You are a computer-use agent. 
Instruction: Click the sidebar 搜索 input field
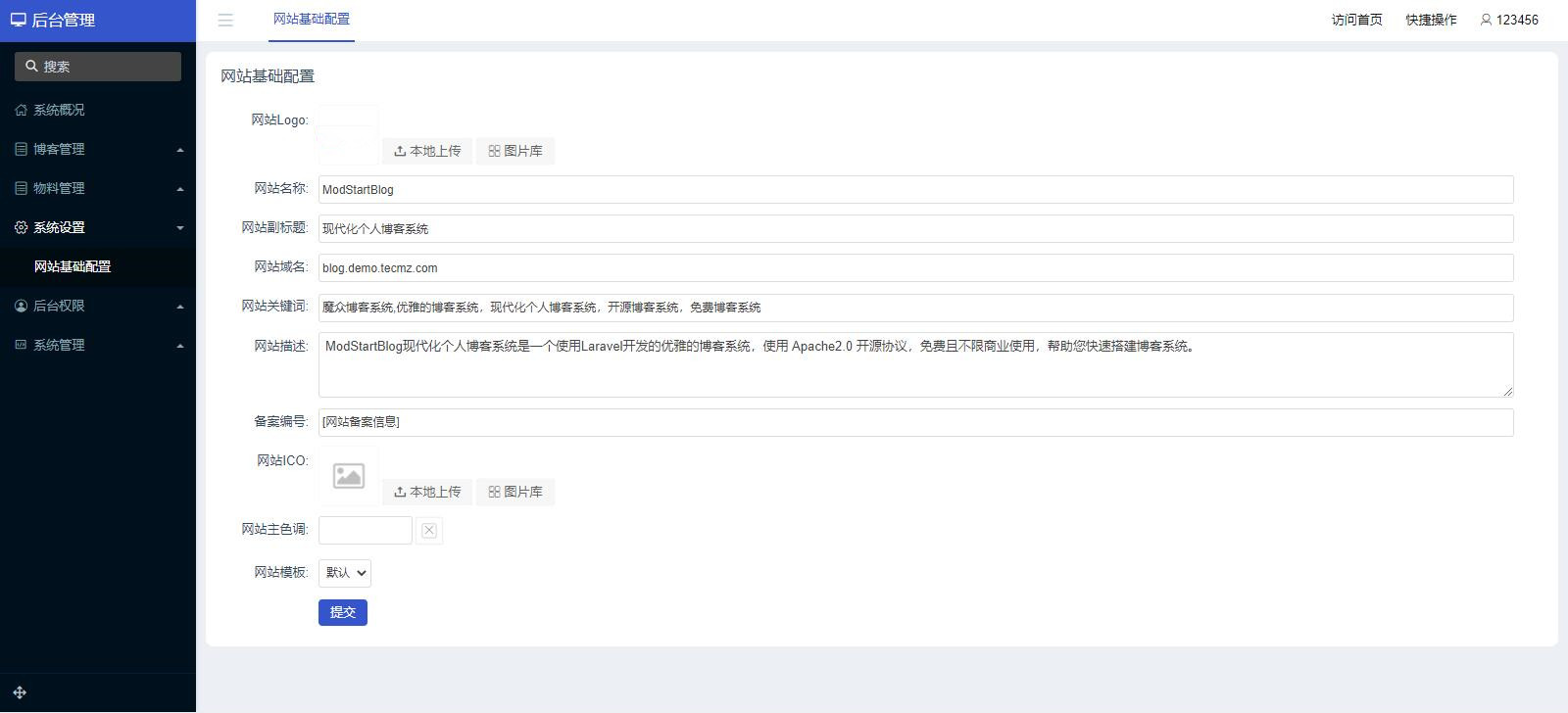(x=98, y=67)
